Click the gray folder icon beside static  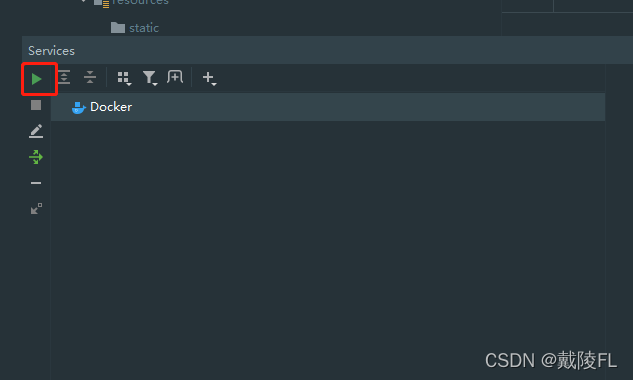click(118, 28)
